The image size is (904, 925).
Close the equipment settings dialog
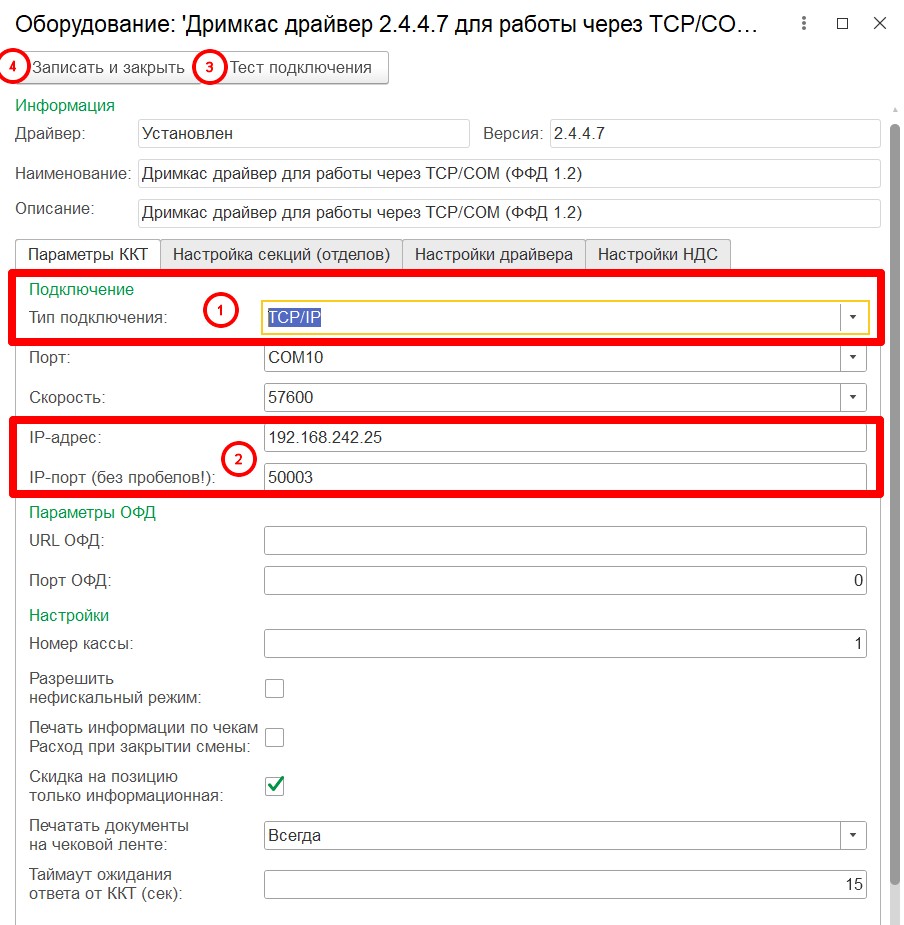(878, 23)
